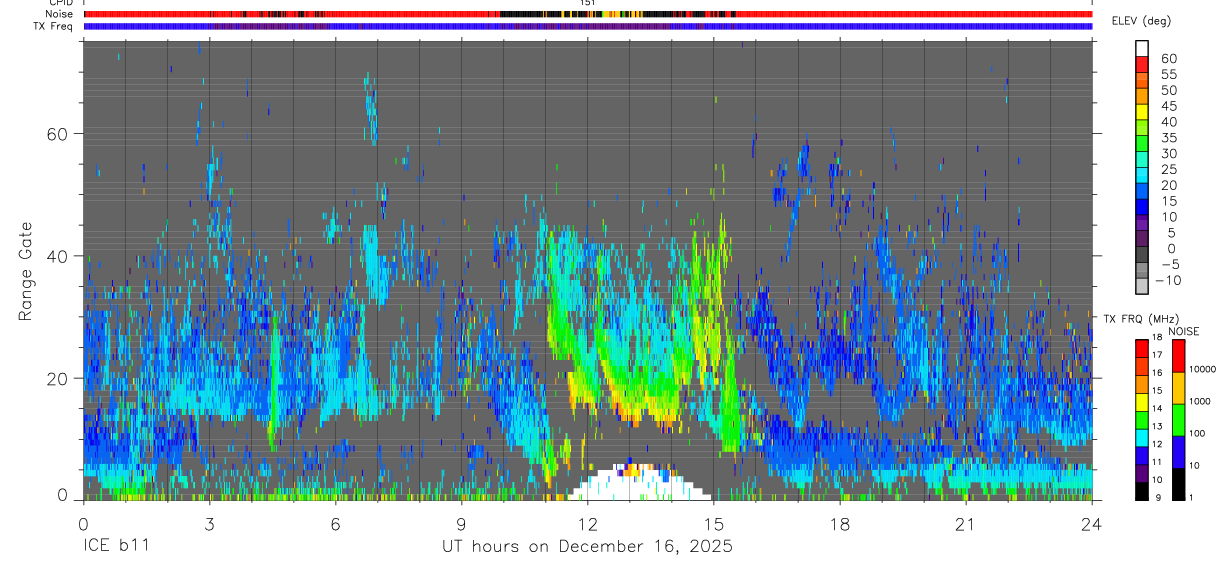This screenshot has height=567, width=1228.
Task: Click the cyan block of the TX FRQ colorbar
Action: (x=1142, y=436)
